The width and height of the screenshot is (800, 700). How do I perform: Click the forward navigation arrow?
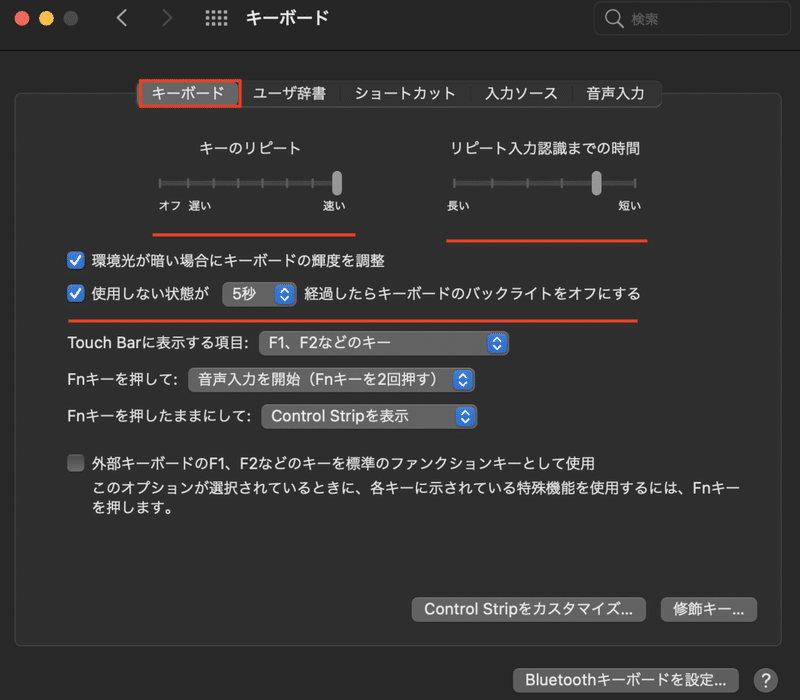(166, 18)
